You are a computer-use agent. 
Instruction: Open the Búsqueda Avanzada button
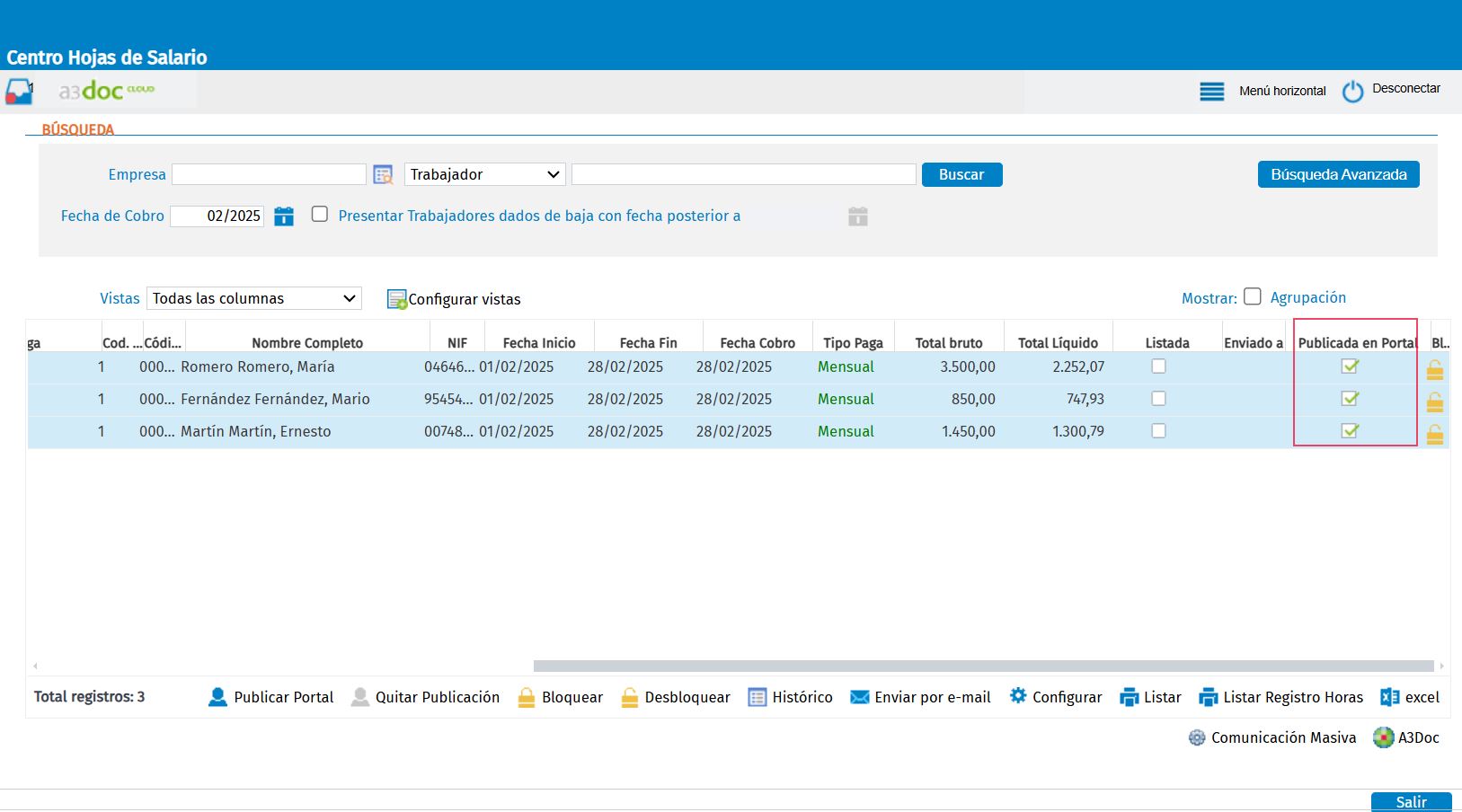coord(1339,174)
